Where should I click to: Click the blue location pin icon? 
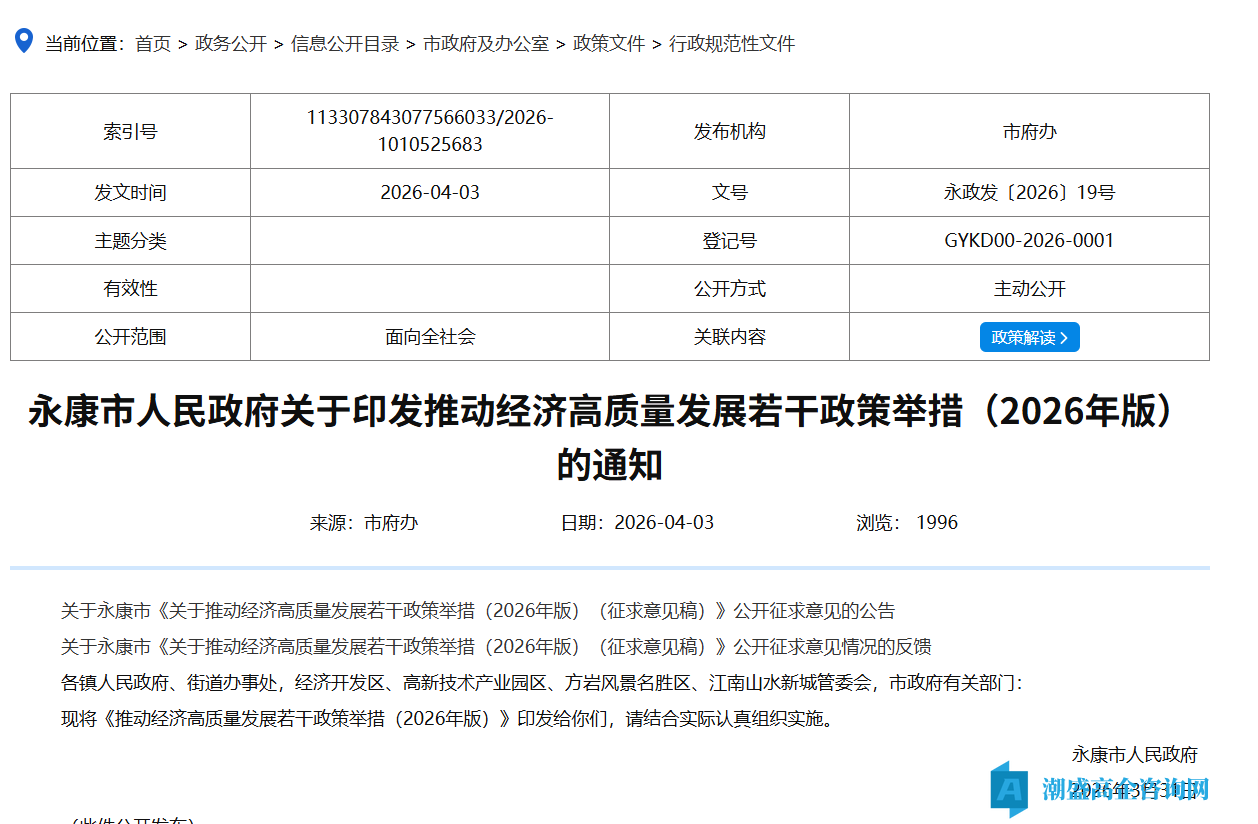(x=23, y=41)
